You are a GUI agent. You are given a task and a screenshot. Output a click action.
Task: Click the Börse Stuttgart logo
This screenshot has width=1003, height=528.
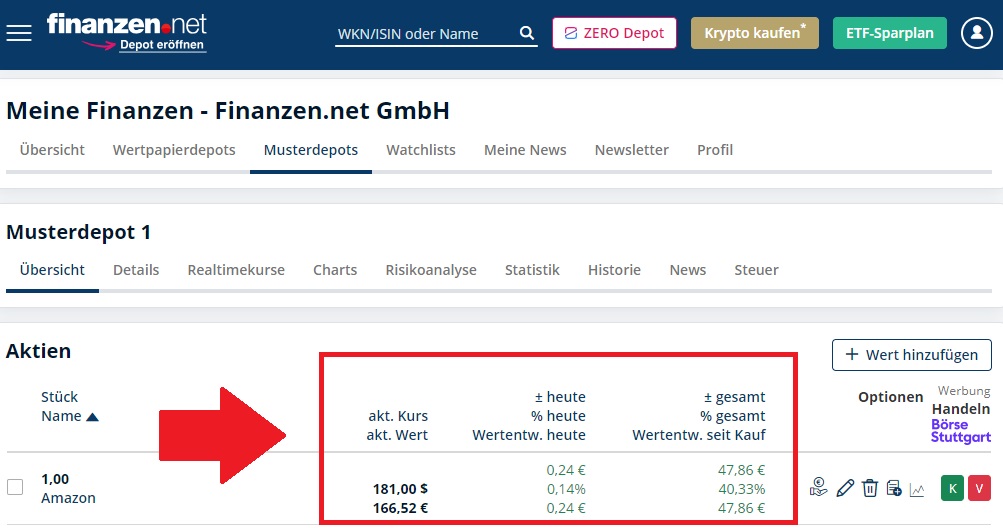tap(961, 431)
